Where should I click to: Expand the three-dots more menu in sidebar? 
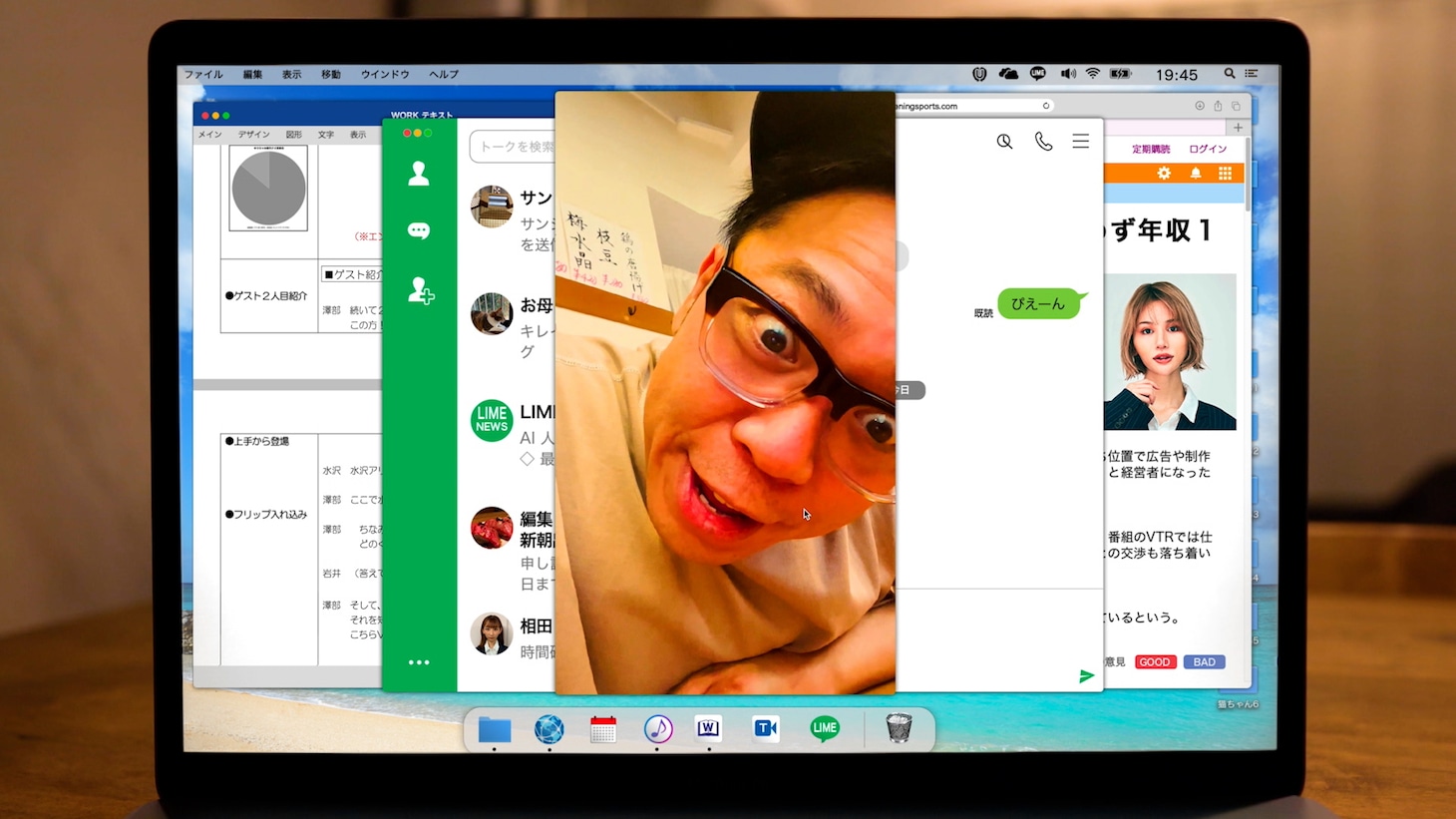click(x=419, y=662)
